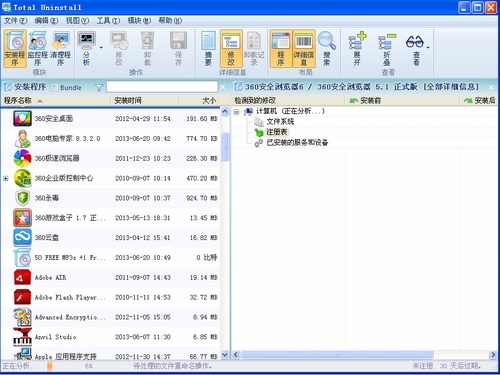
Task: Show the 摘要 details view
Action: pyautogui.click(x=208, y=49)
